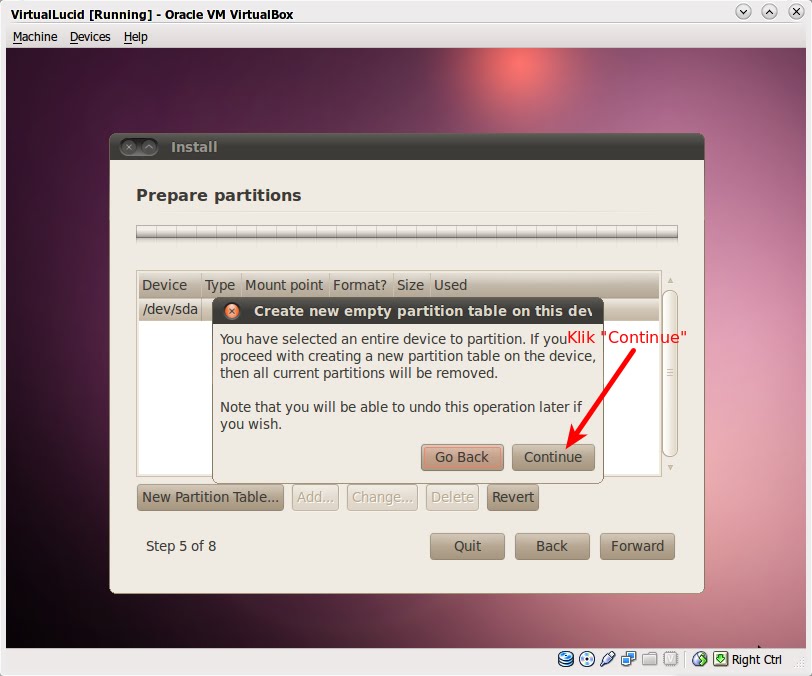Screen dimensions: 812x676
Task: Click the keyboard capture green arrow icon
Action: (x=720, y=659)
